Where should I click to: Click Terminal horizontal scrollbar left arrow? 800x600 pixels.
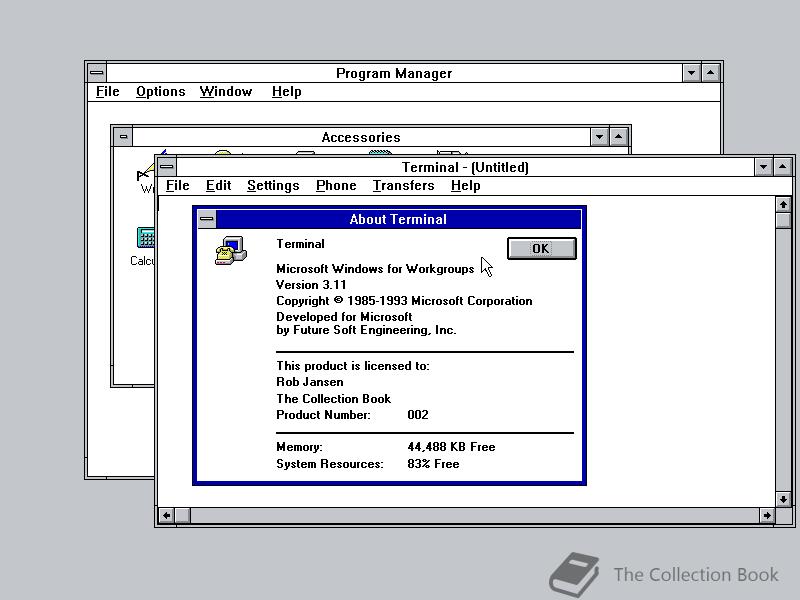[x=166, y=516]
